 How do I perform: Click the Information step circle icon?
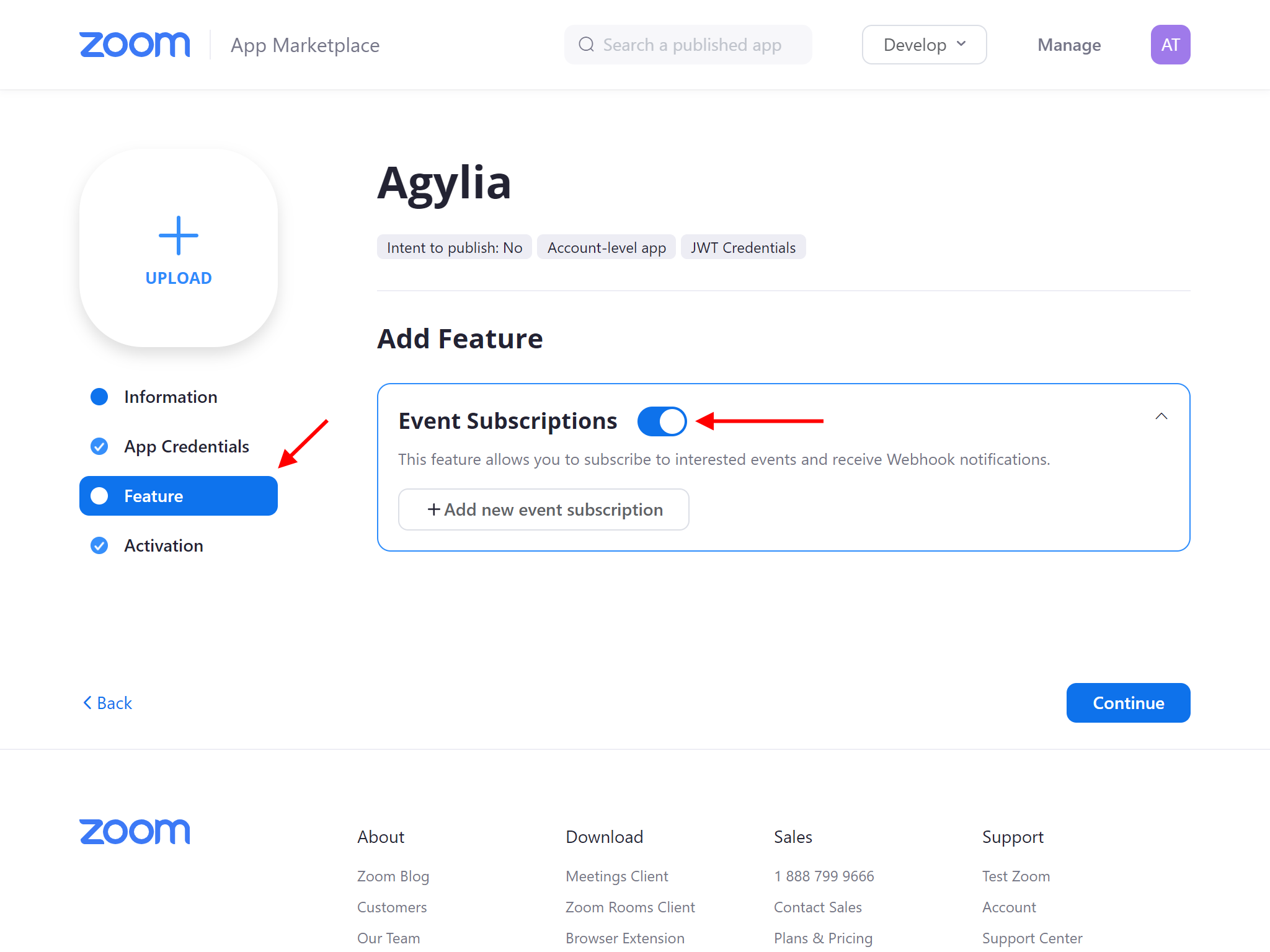pyautogui.click(x=99, y=397)
